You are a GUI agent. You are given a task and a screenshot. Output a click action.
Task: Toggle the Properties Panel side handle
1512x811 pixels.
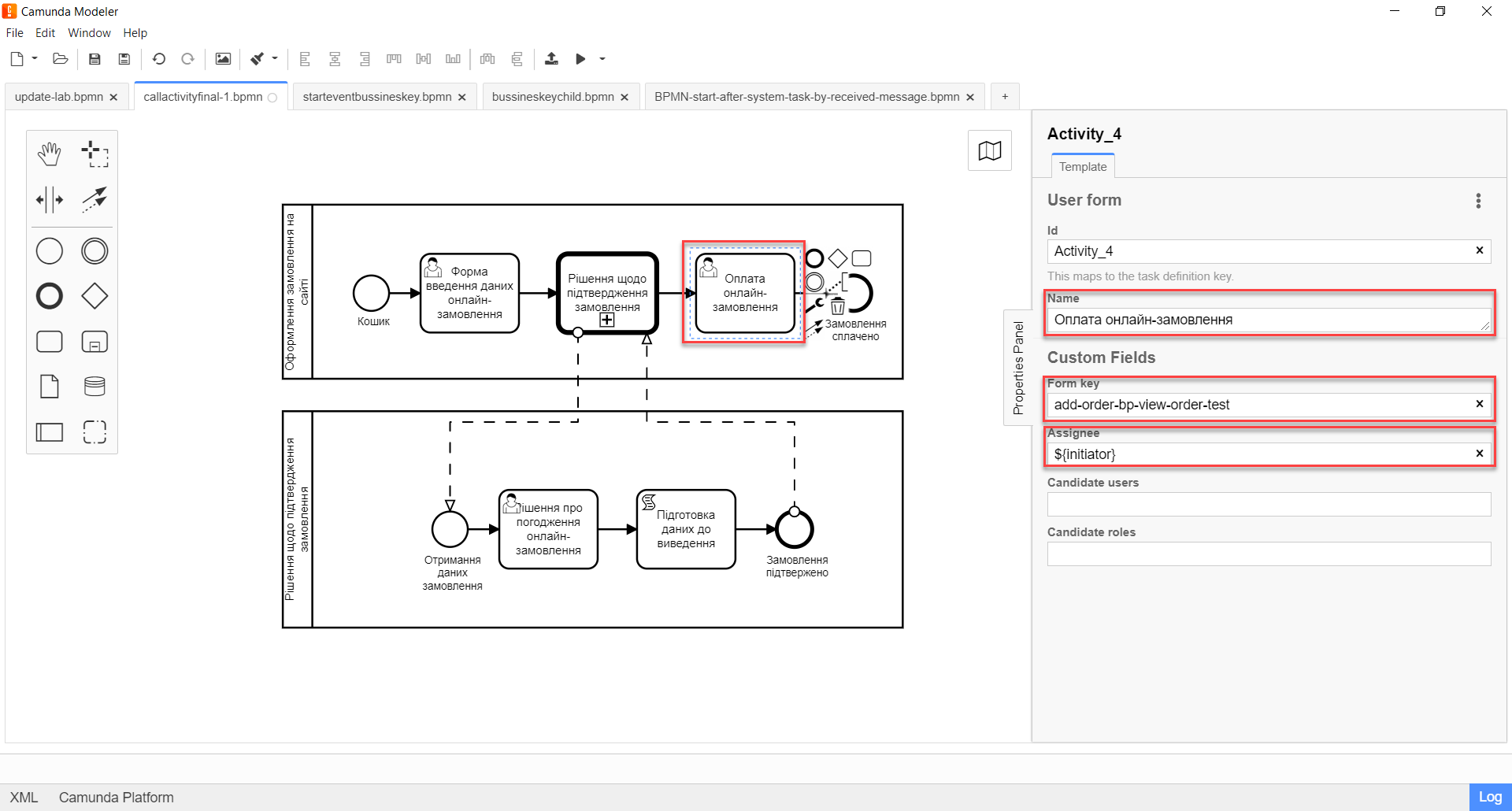pos(1017,368)
